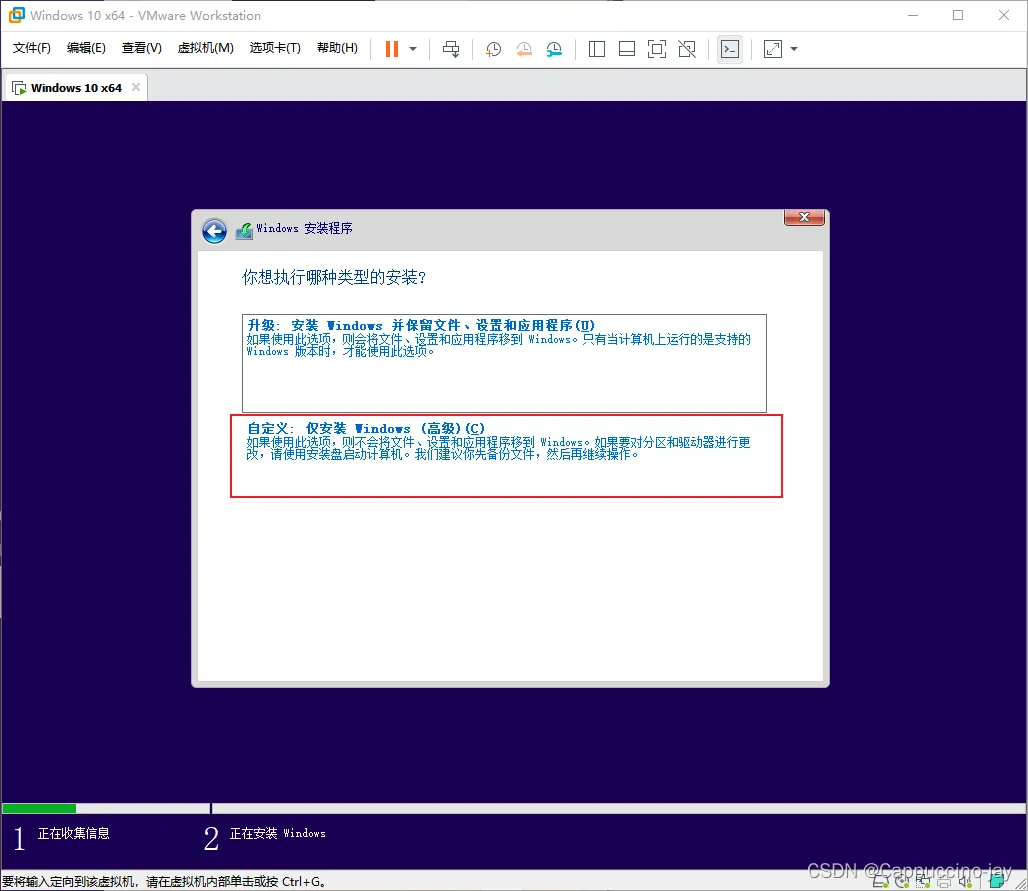This screenshot has height=891, width=1028.
Task: Take a snapshot of this virtual machine
Action: (493, 49)
